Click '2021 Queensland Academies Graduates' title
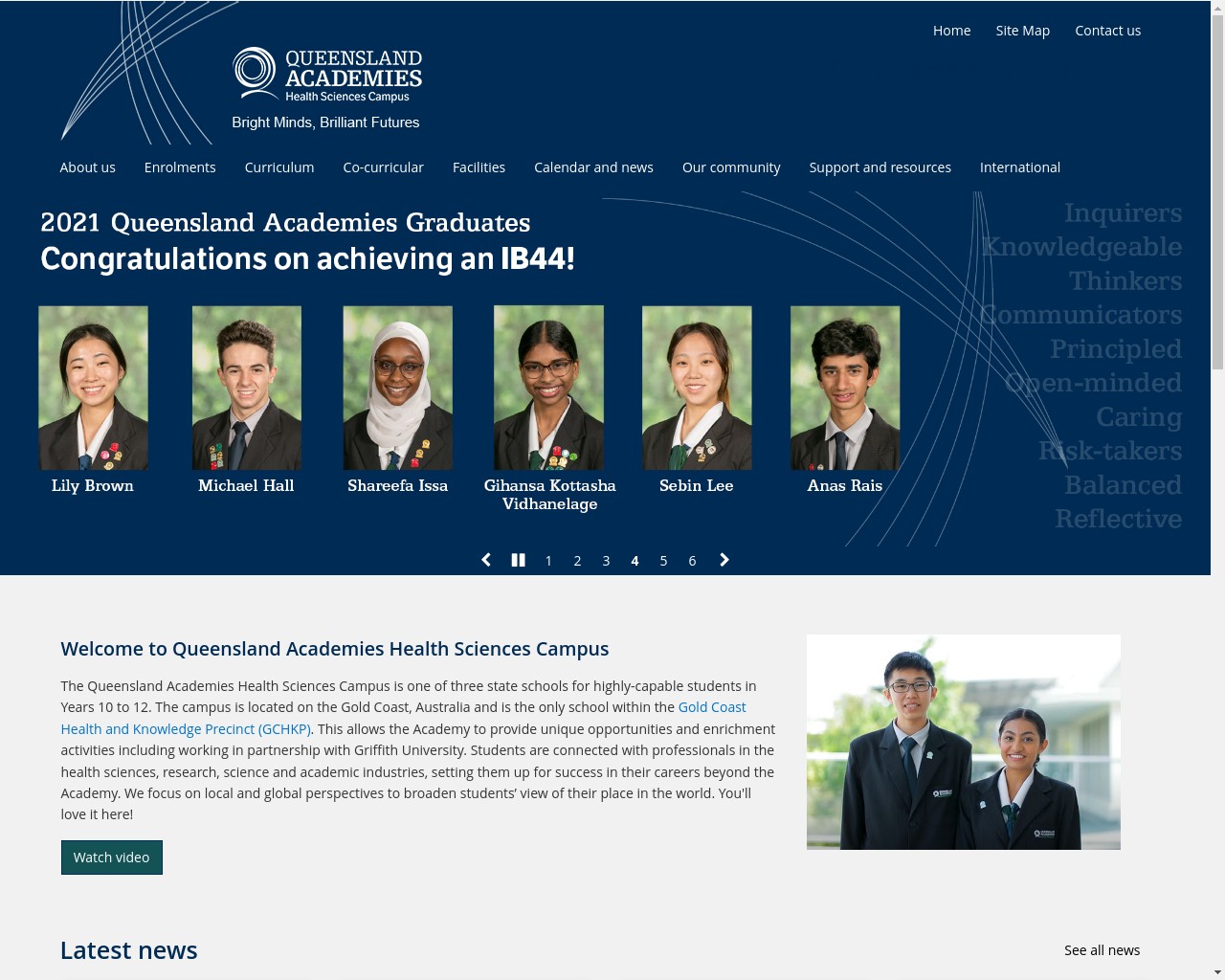 tap(285, 222)
